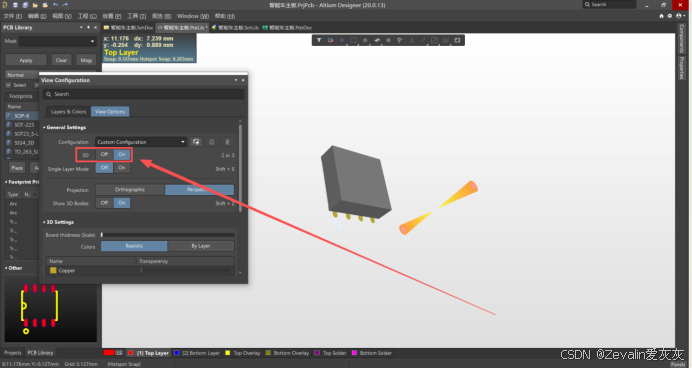Set Single Layer Mode to Off
Image resolution: width=692 pixels, height=369 pixels.
pyautogui.click(x=104, y=168)
